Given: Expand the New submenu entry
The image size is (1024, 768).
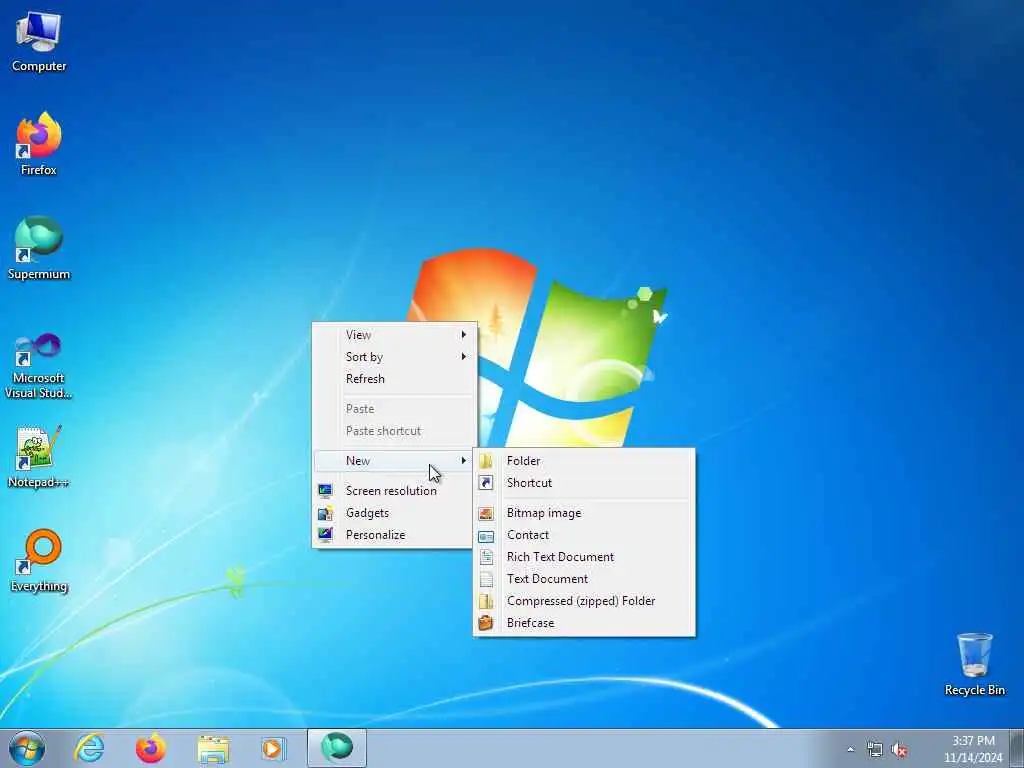Looking at the screenshot, I should [x=394, y=460].
